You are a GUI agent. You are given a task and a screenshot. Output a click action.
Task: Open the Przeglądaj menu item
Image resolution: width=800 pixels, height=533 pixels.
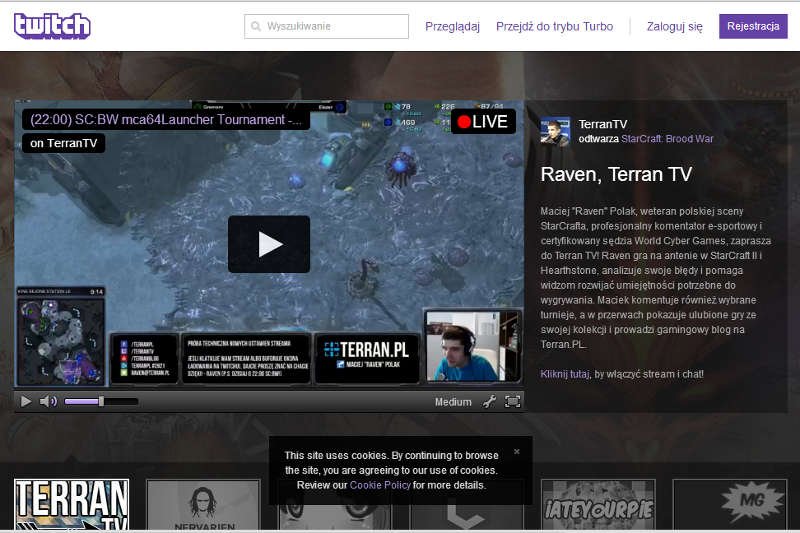452,27
